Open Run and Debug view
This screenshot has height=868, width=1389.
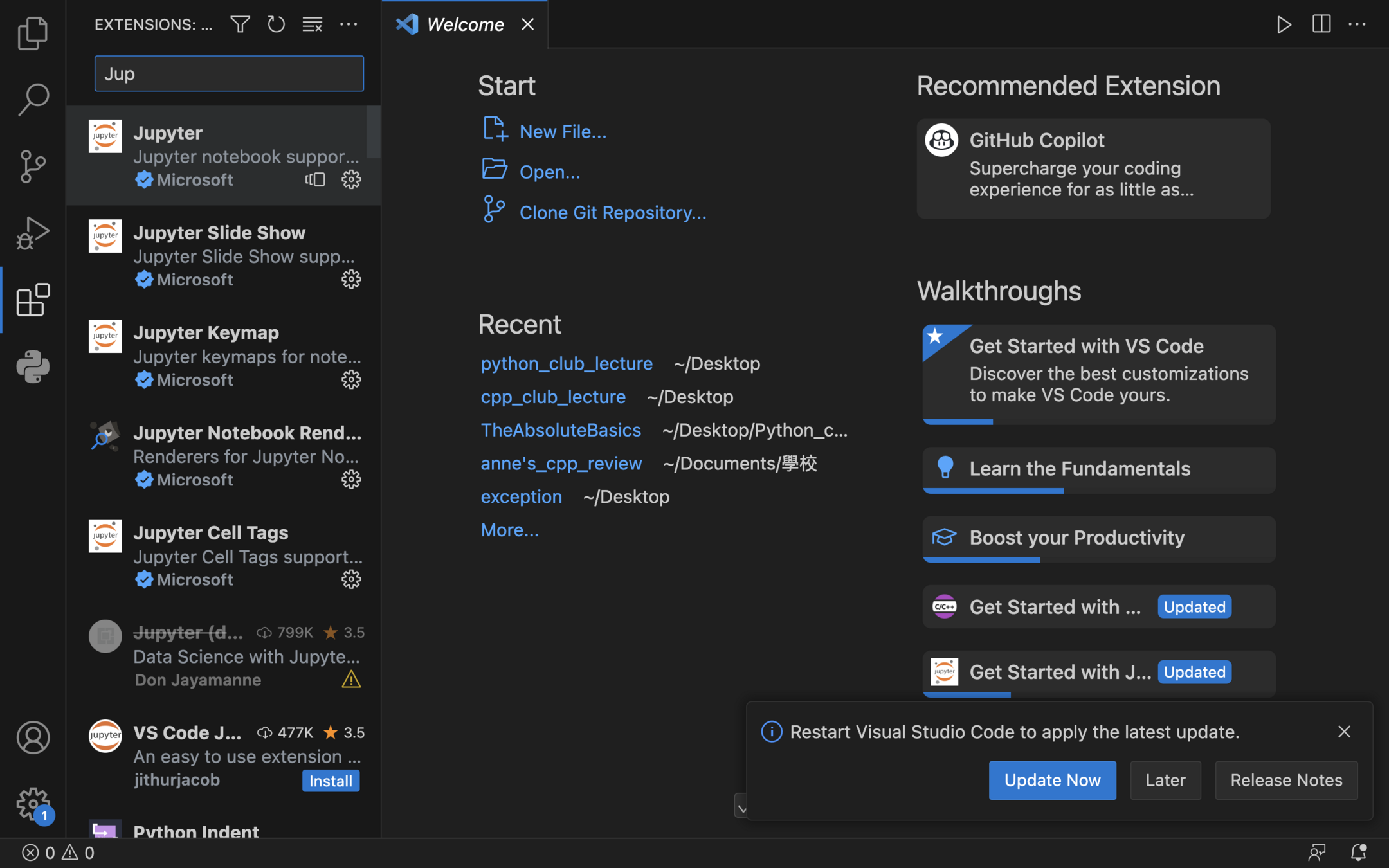click(x=33, y=233)
